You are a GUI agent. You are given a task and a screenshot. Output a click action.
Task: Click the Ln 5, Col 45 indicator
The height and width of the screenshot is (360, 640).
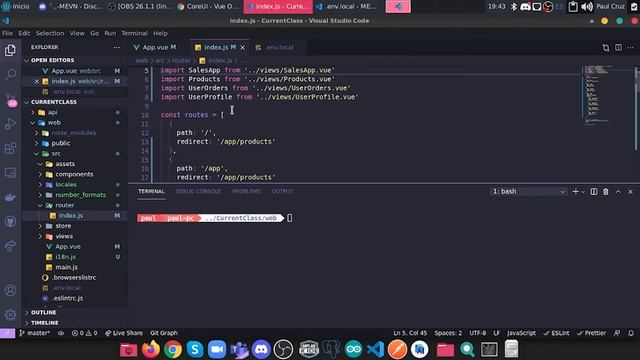pos(410,333)
